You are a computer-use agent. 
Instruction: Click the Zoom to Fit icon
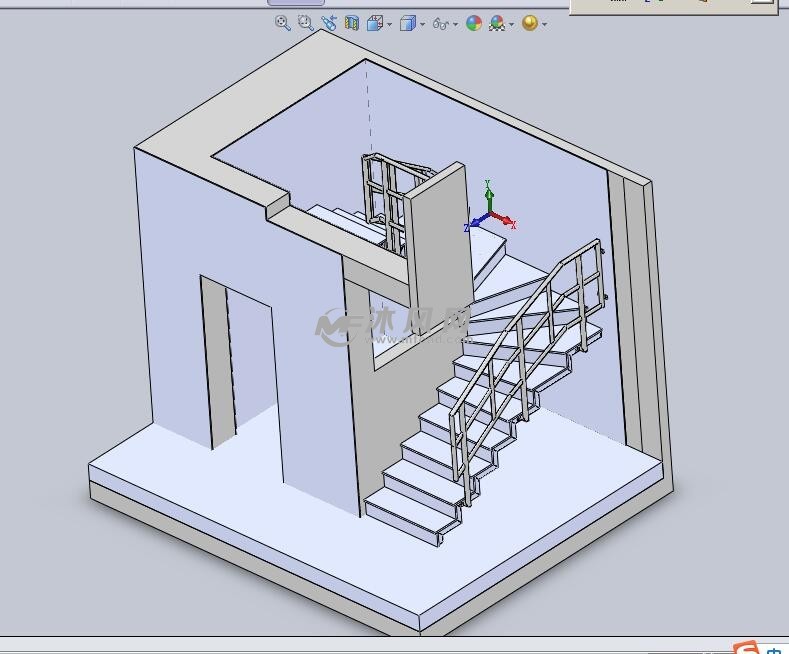pyautogui.click(x=282, y=23)
